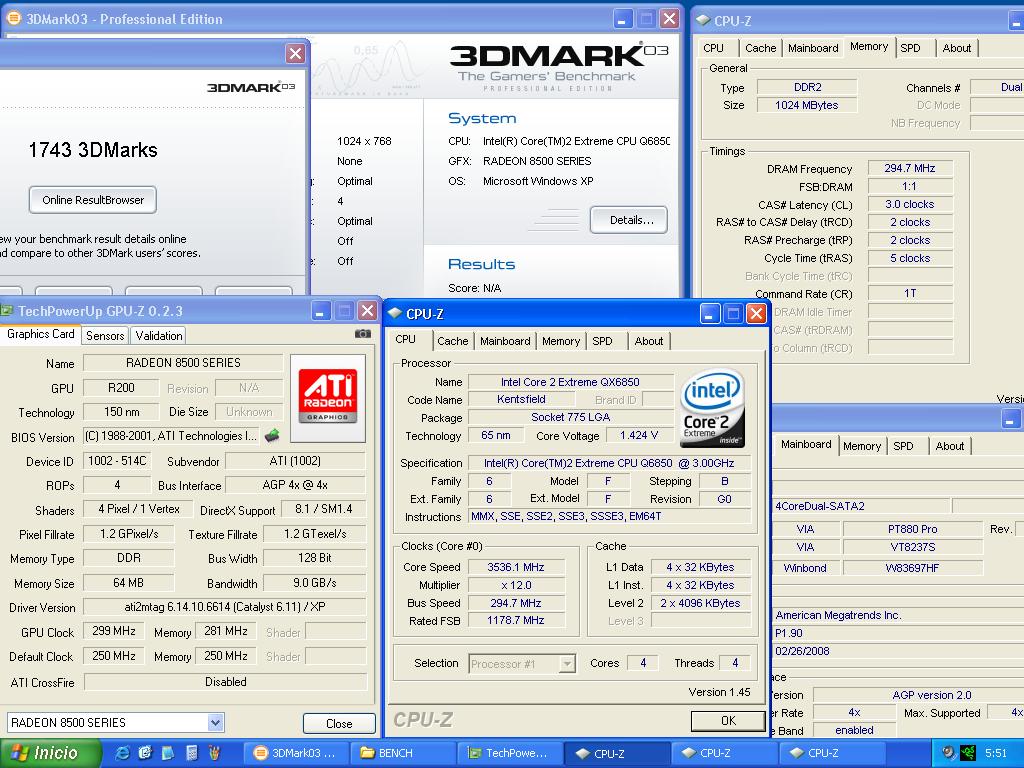Switch to BENCH folder taskbar button
The height and width of the screenshot is (768, 1024).
coord(403,753)
